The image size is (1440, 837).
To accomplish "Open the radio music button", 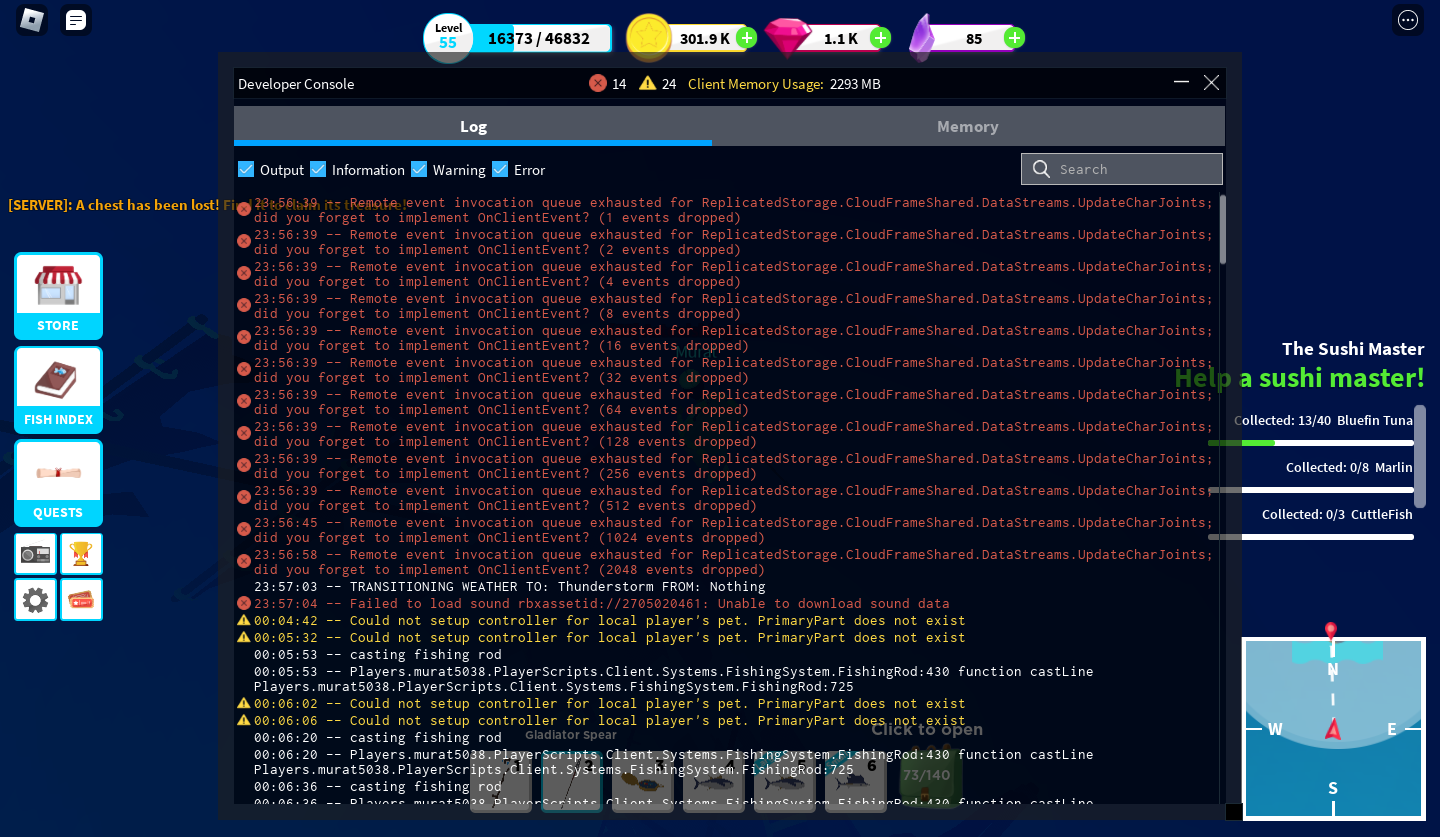I will [x=35, y=553].
